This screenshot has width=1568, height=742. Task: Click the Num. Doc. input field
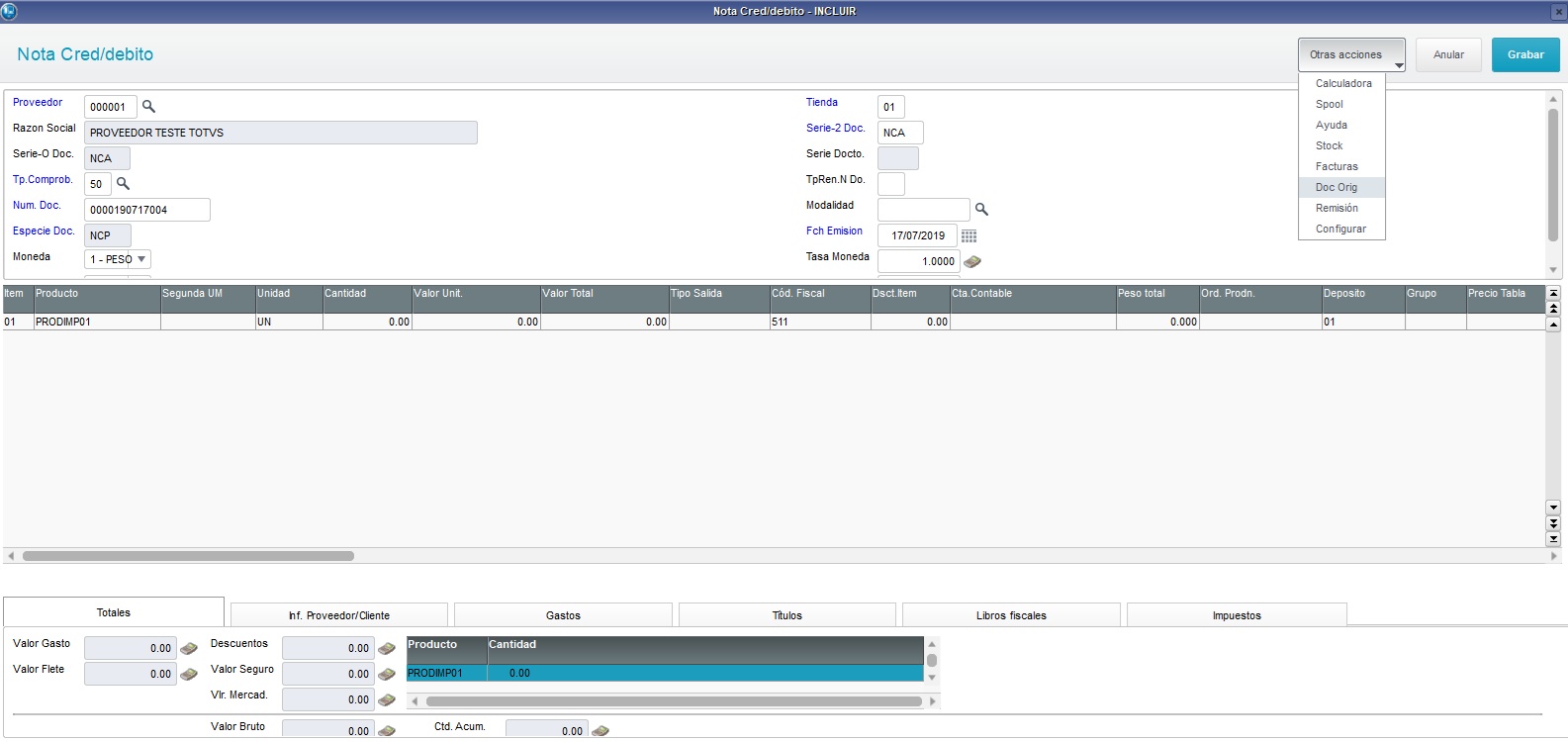[x=147, y=210]
